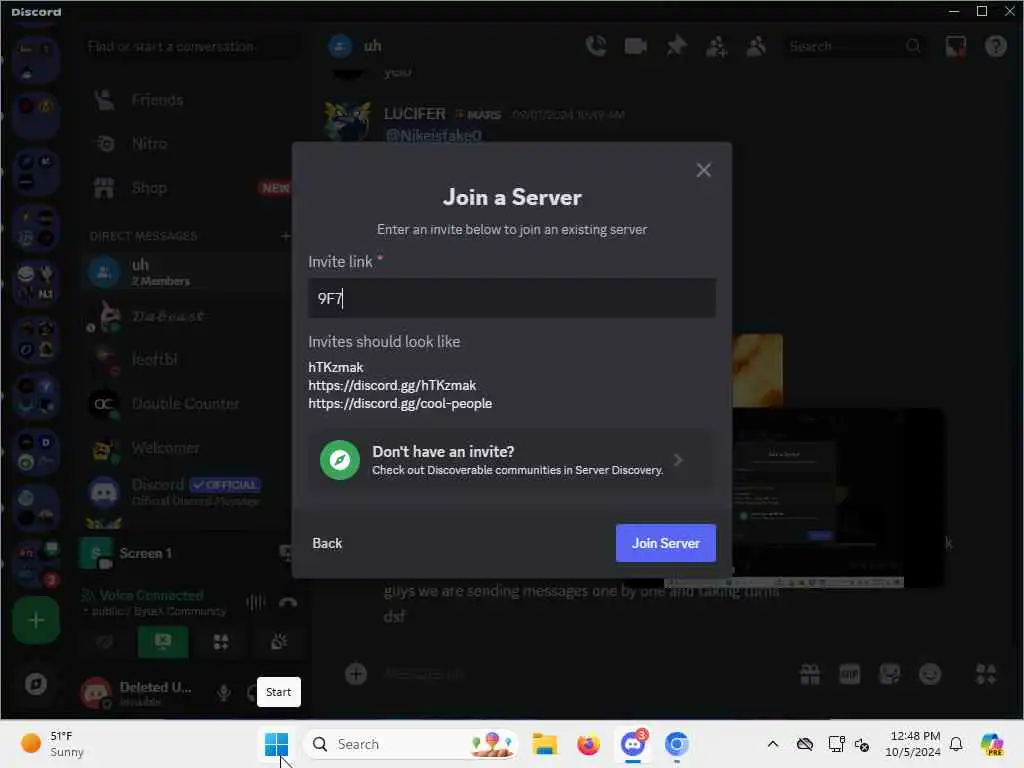Add friends to the DM

(x=716, y=46)
